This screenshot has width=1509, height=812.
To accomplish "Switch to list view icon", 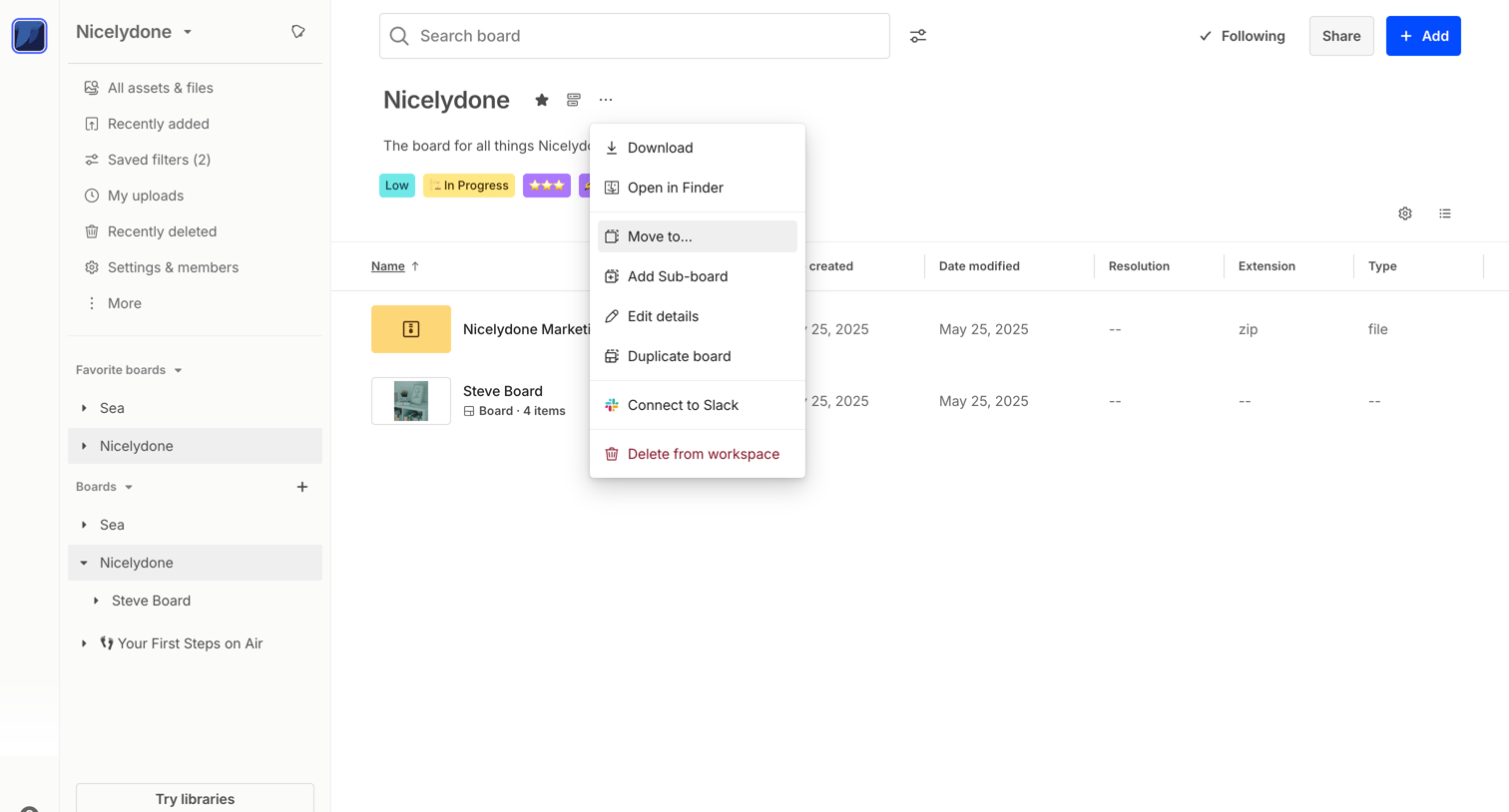I will pyautogui.click(x=1445, y=213).
